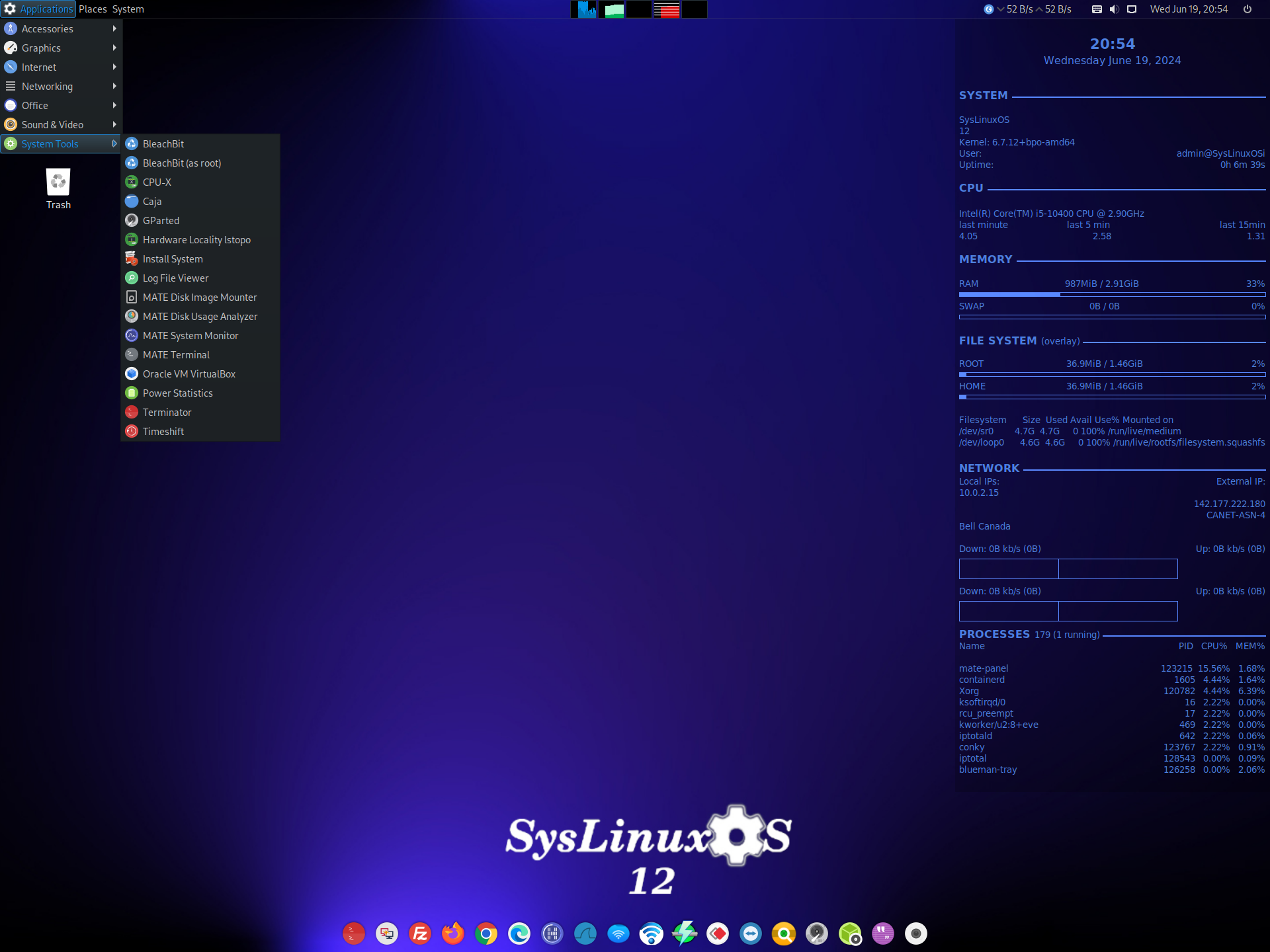Open Log File Viewer entry

click(200, 278)
